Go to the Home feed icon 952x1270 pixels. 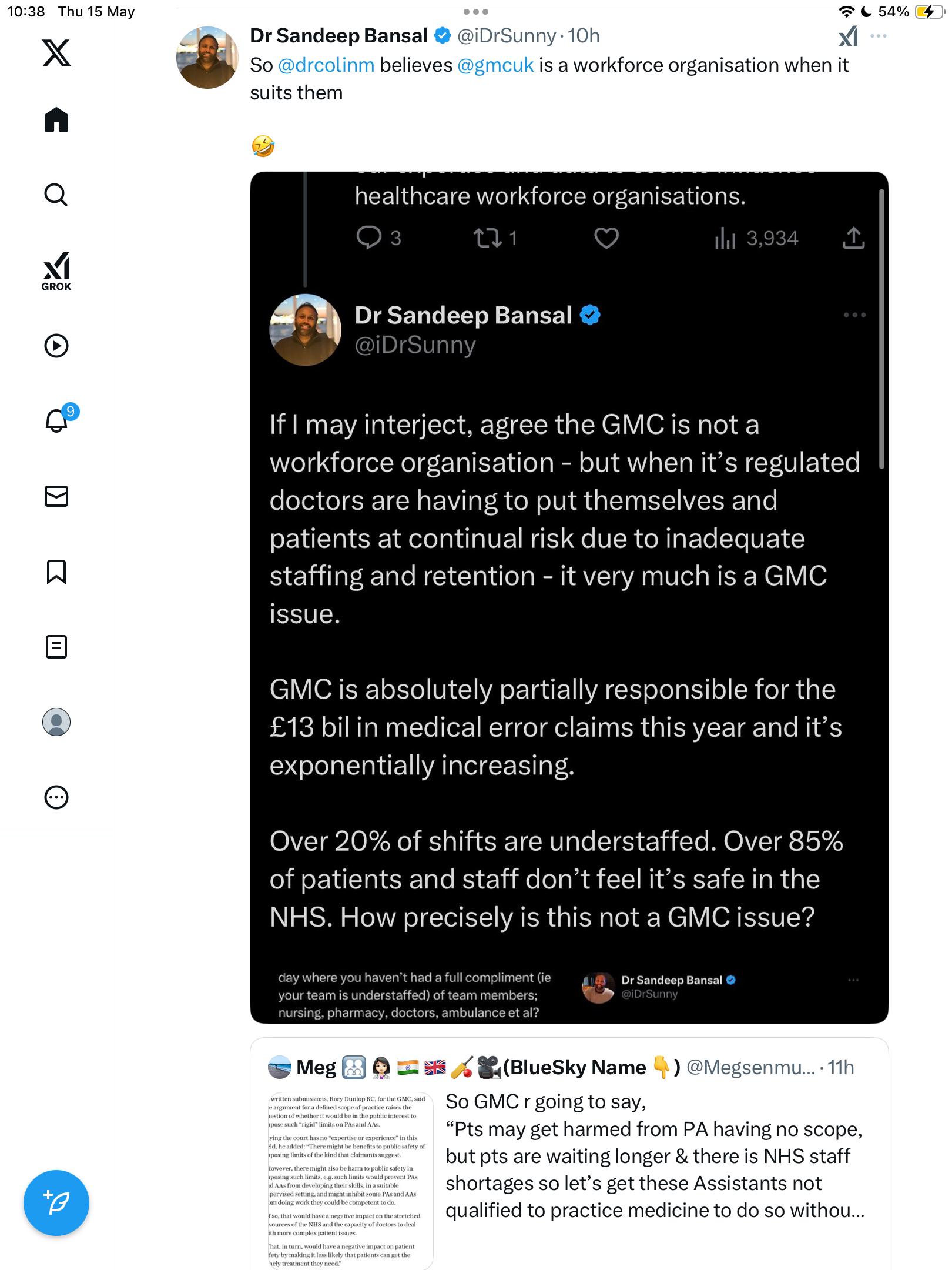56,120
